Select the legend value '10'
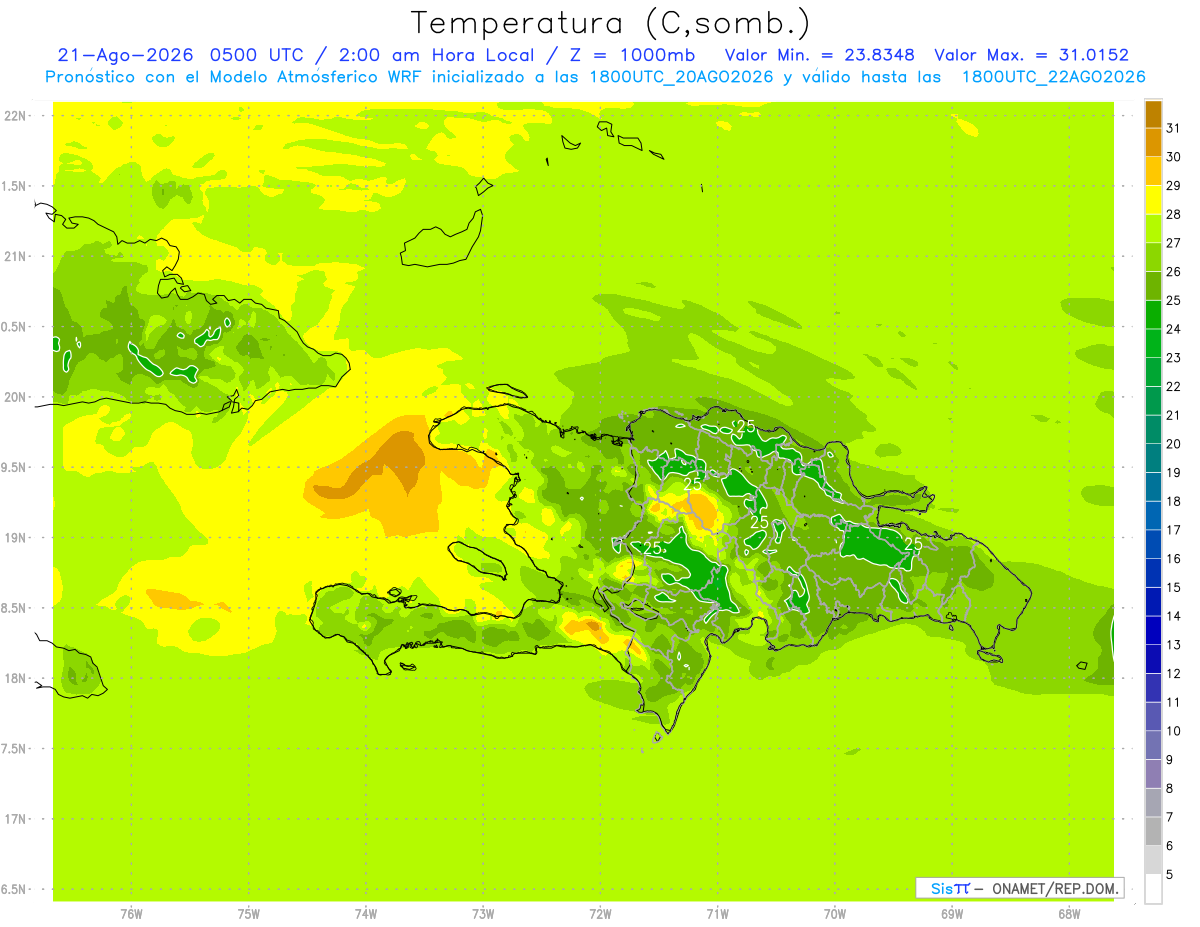Viewport: 1200px width, 927px height. [x=1174, y=731]
